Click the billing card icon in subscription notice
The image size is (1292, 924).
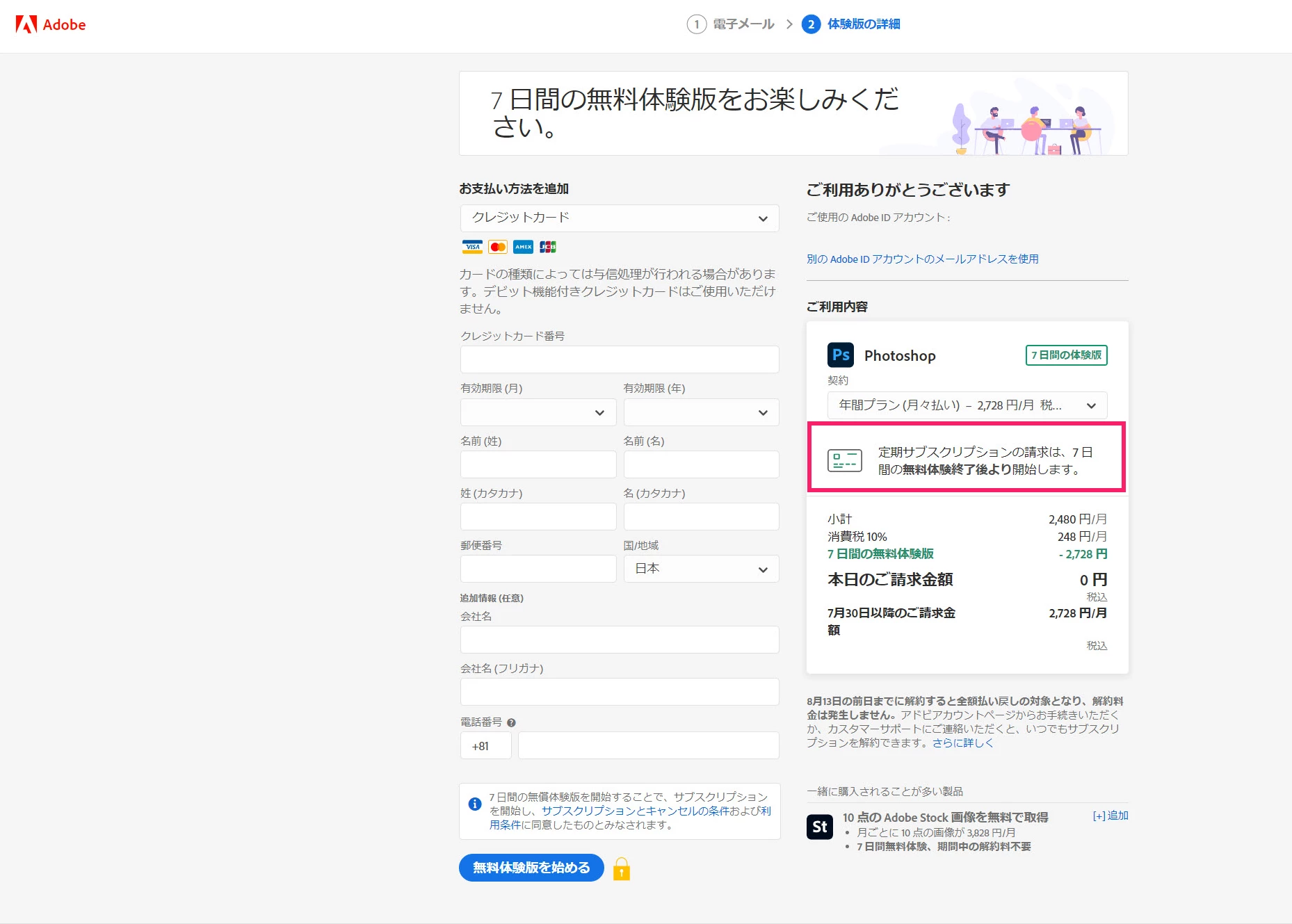[x=845, y=460]
